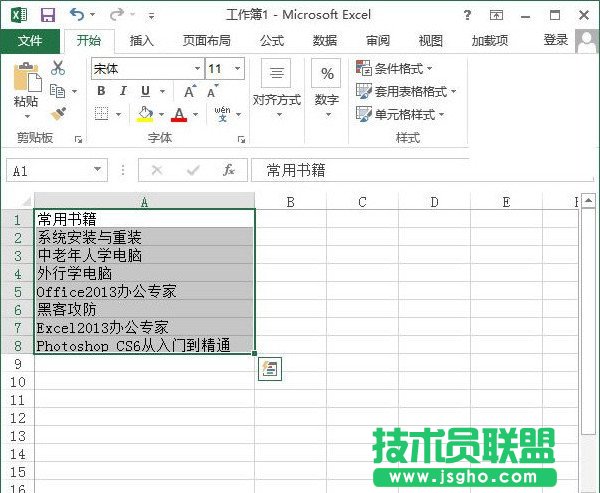Image resolution: width=600 pixels, height=493 pixels.
Task: Decrease font size with small A
Action: (213, 91)
